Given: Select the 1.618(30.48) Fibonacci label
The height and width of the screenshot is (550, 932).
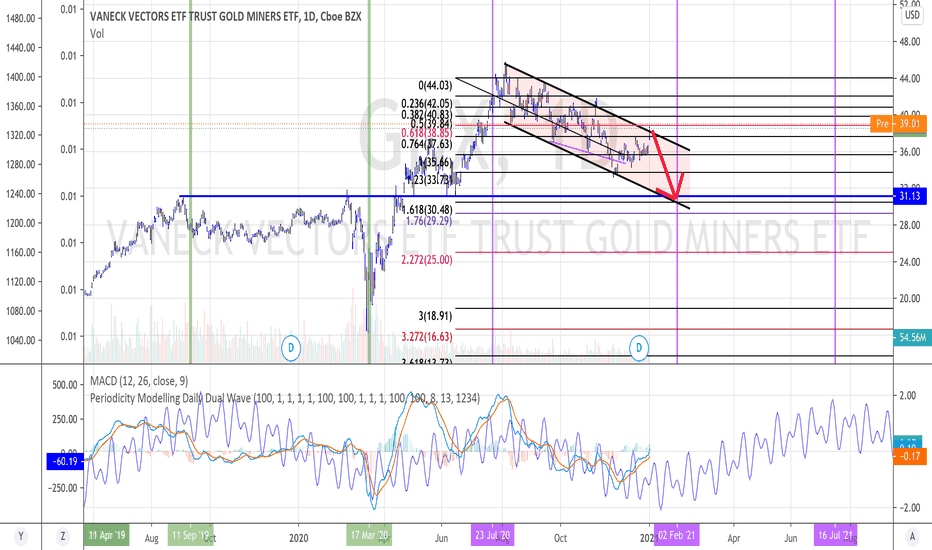Looking at the screenshot, I should coord(427,210).
